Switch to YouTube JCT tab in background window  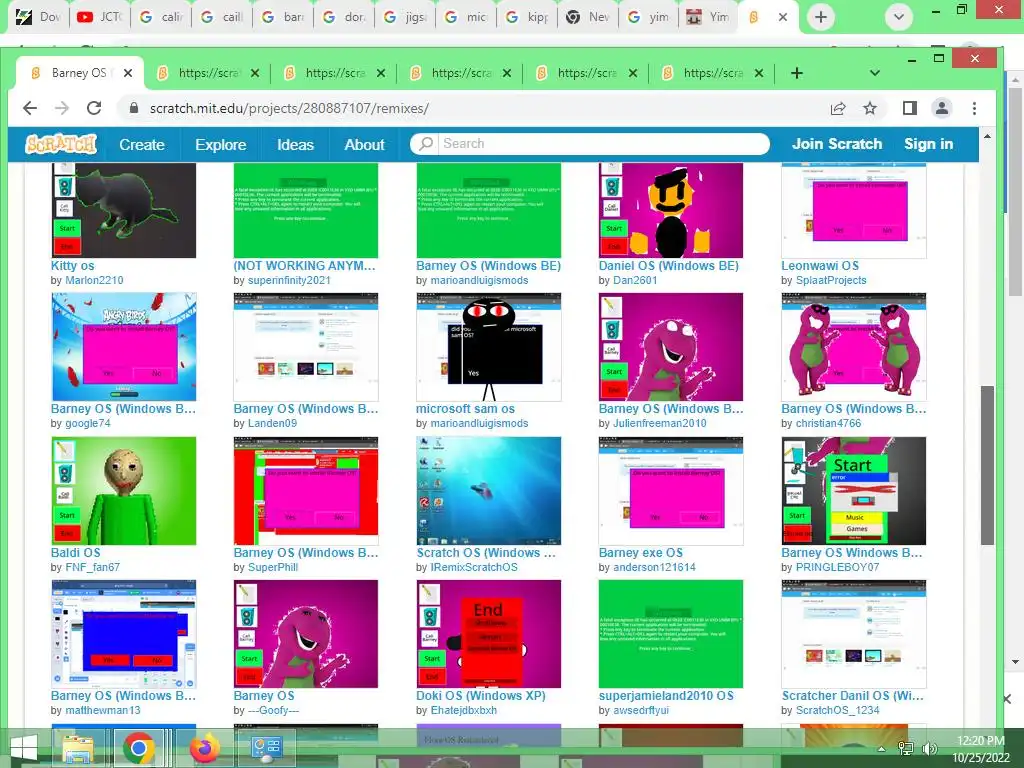tap(99, 17)
